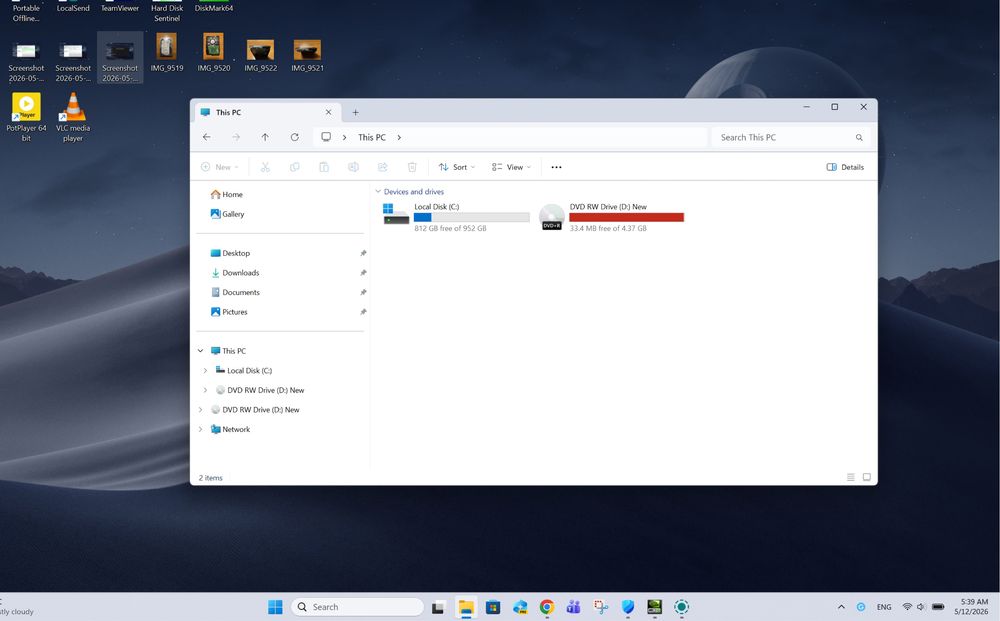Open the View dropdown
Image resolution: width=1000 pixels, height=621 pixels.
[511, 167]
